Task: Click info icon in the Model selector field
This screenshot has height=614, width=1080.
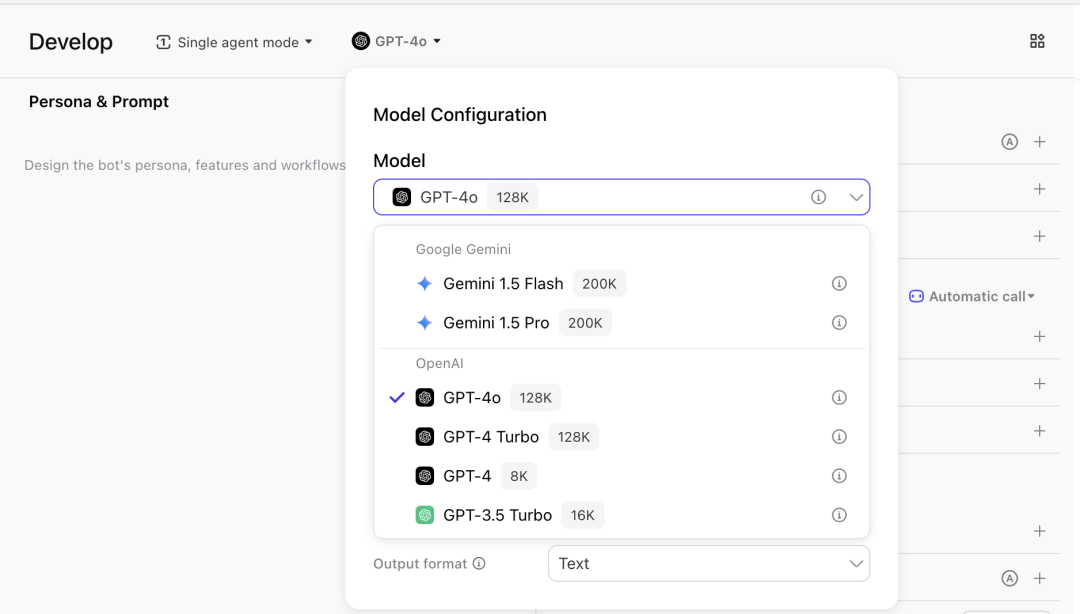Action: tap(818, 197)
